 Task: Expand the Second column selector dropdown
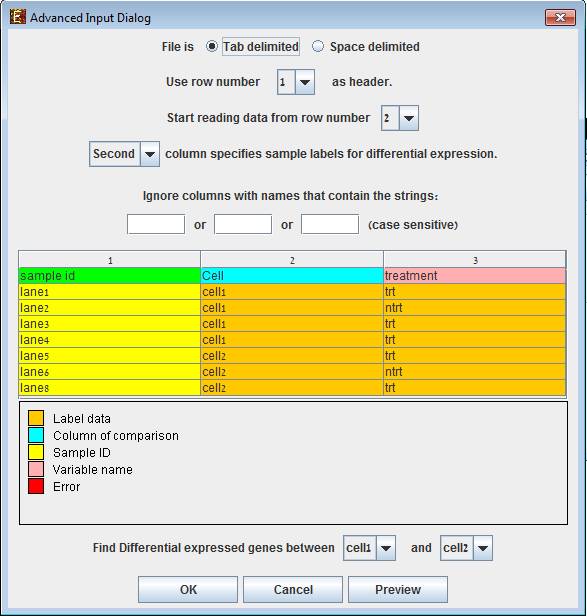point(150,154)
